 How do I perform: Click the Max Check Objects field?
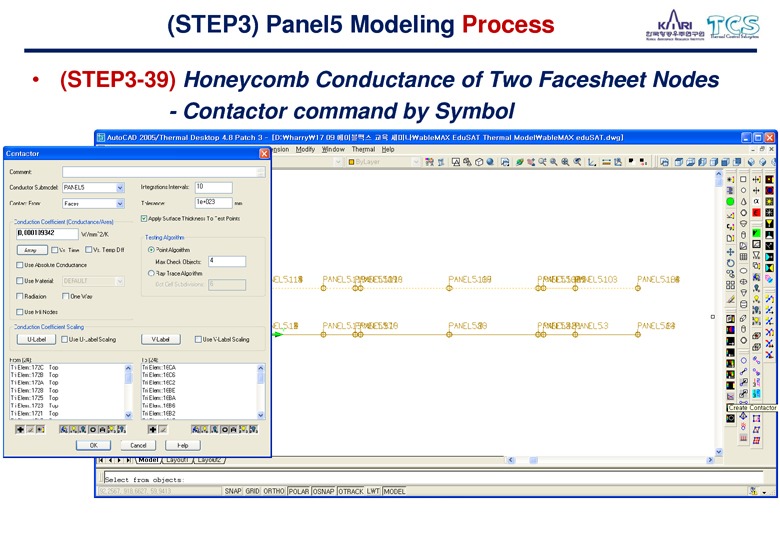point(227,261)
